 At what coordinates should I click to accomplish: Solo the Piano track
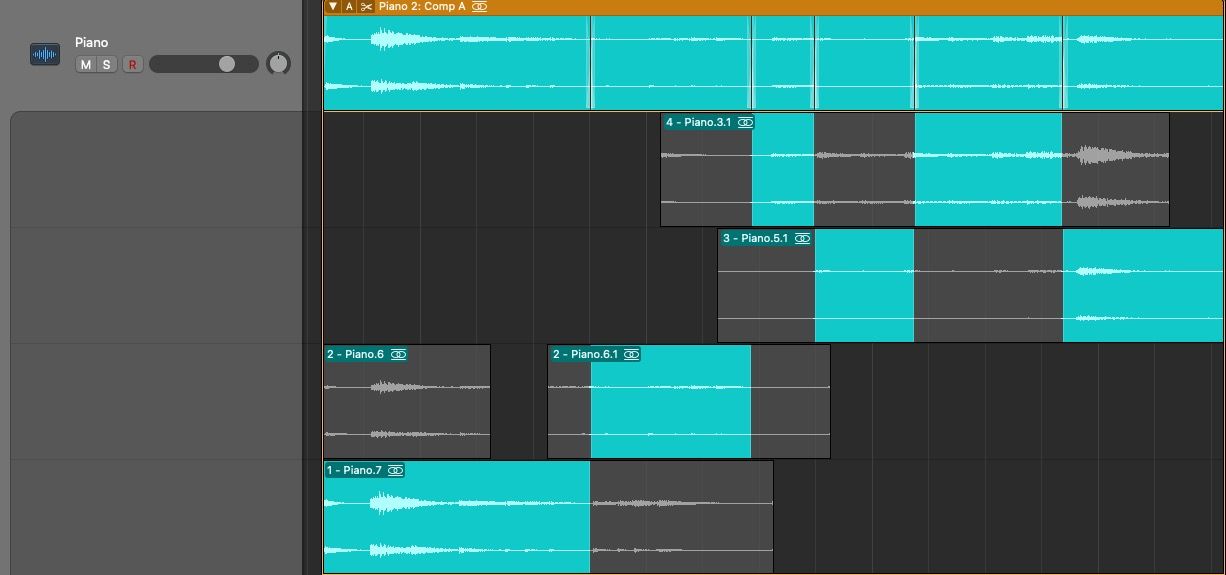click(107, 65)
